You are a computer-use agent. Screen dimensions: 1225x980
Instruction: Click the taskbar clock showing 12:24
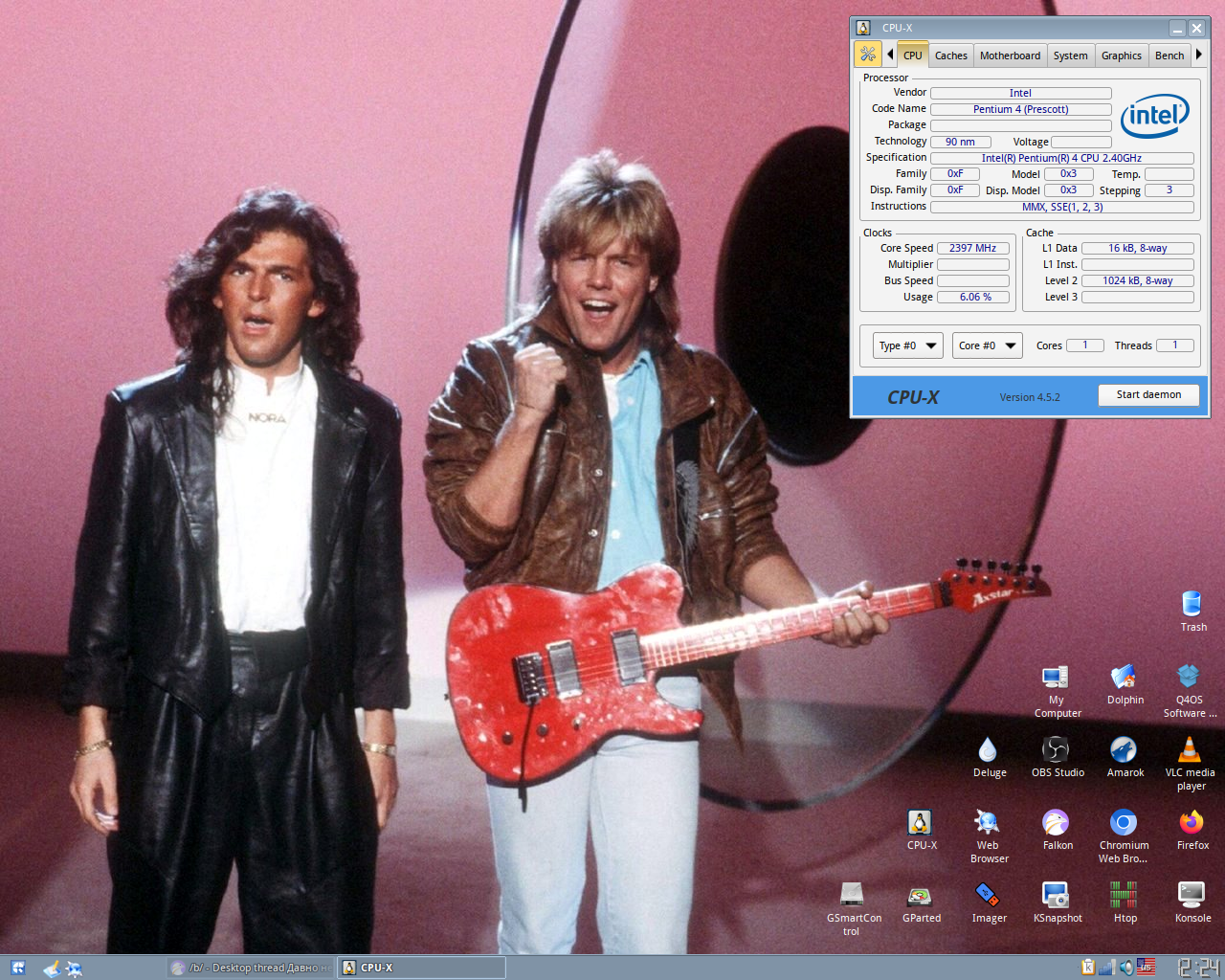pyautogui.click(x=1197, y=968)
